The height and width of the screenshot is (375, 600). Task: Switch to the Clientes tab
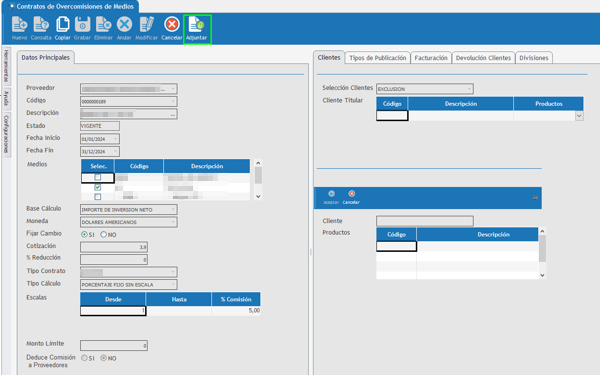[x=329, y=57]
